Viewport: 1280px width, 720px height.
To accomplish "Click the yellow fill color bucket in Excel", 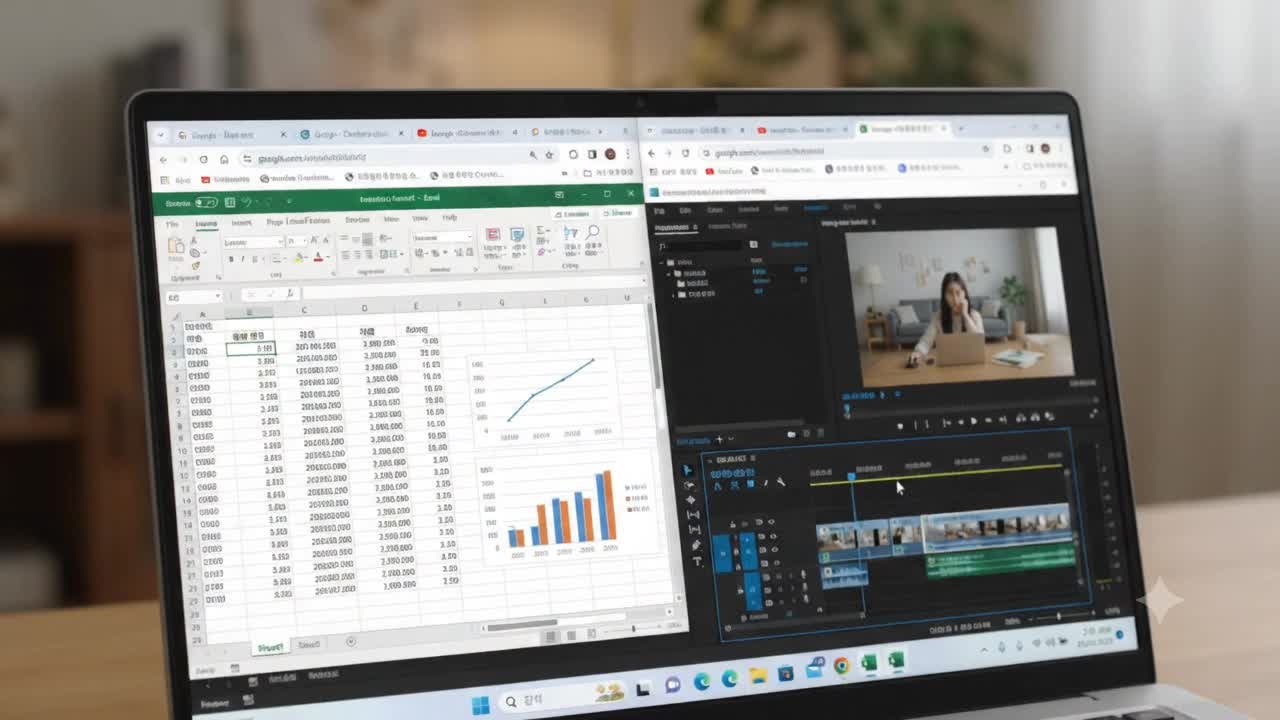I will point(299,258).
